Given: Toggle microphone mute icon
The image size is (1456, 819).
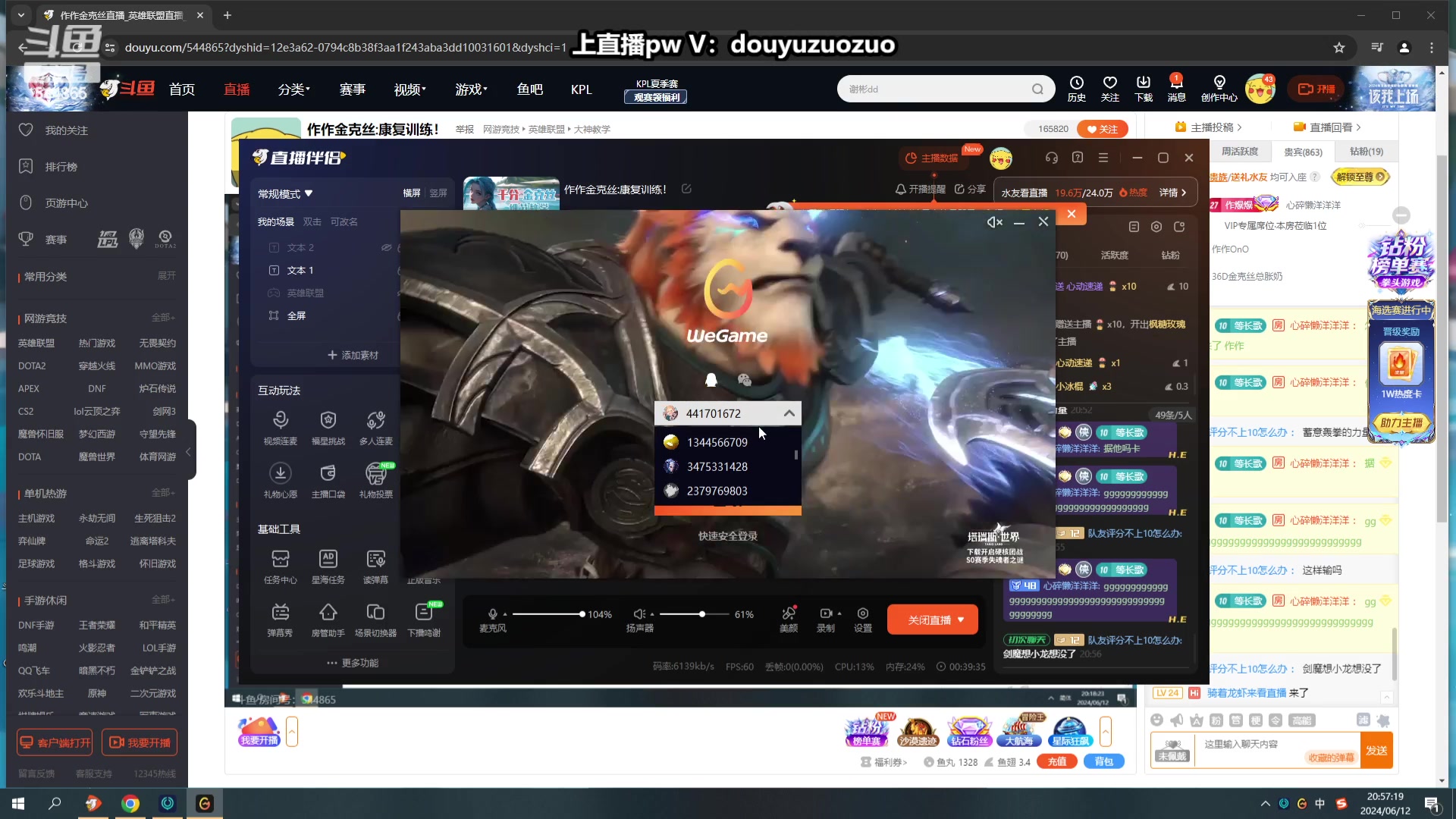Looking at the screenshot, I should (x=493, y=614).
